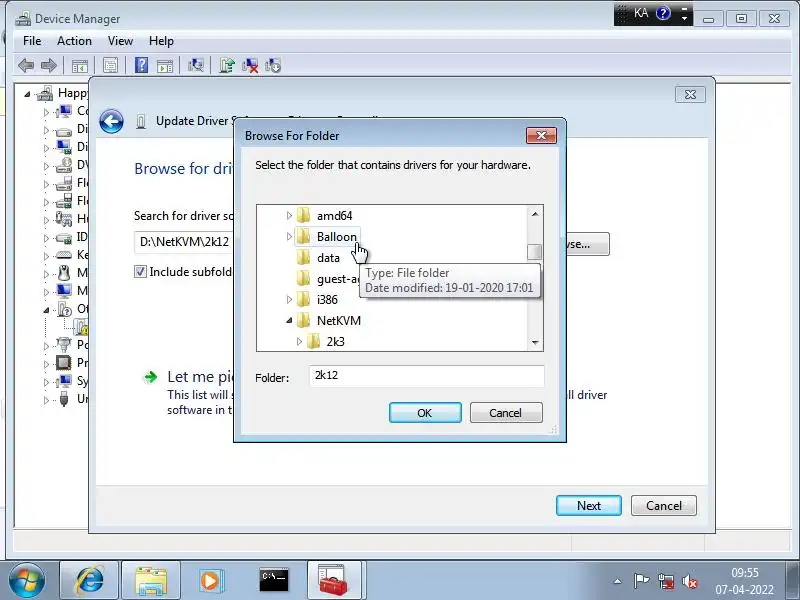The width and height of the screenshot is (800, 600).
Task: Close the Browse For Folder dialog
Action: (541, 135)
